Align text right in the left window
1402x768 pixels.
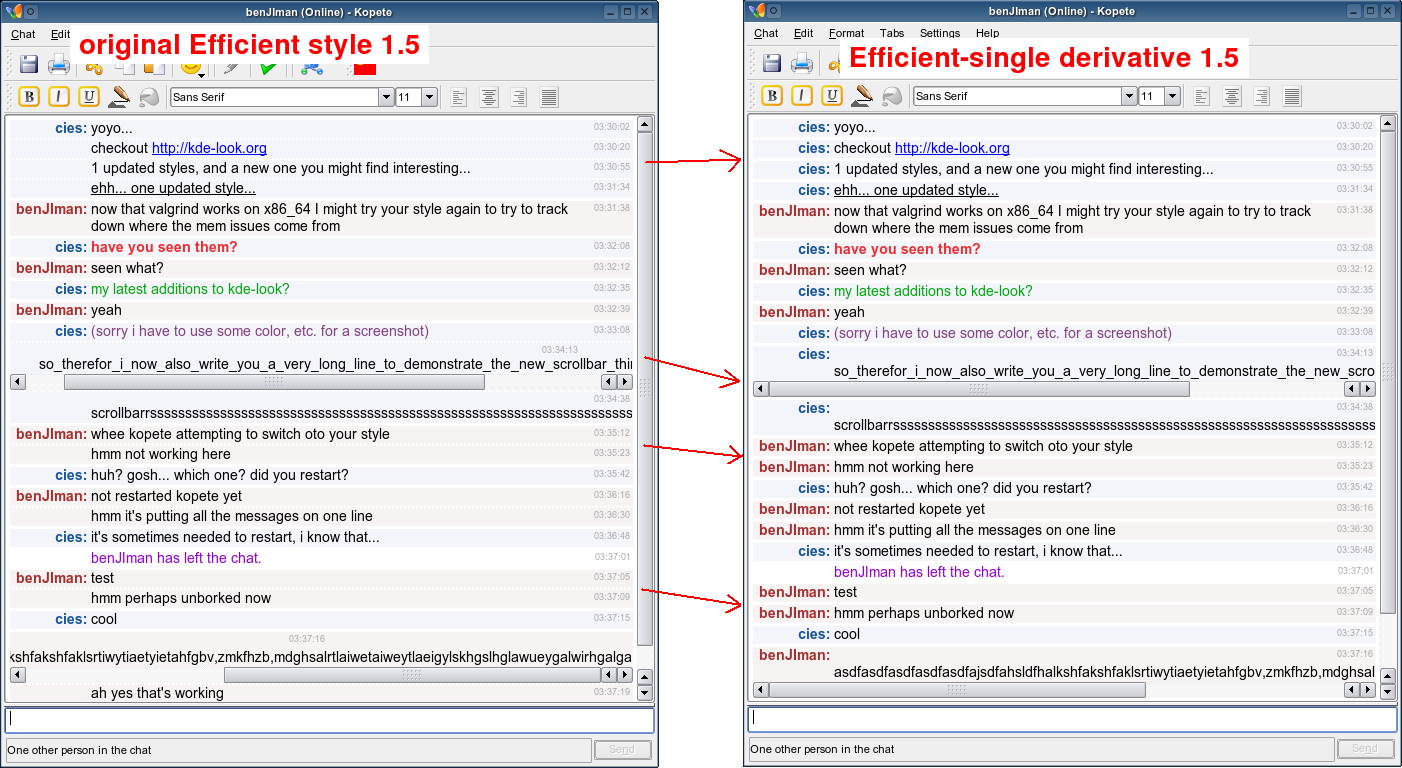[519, 97]
